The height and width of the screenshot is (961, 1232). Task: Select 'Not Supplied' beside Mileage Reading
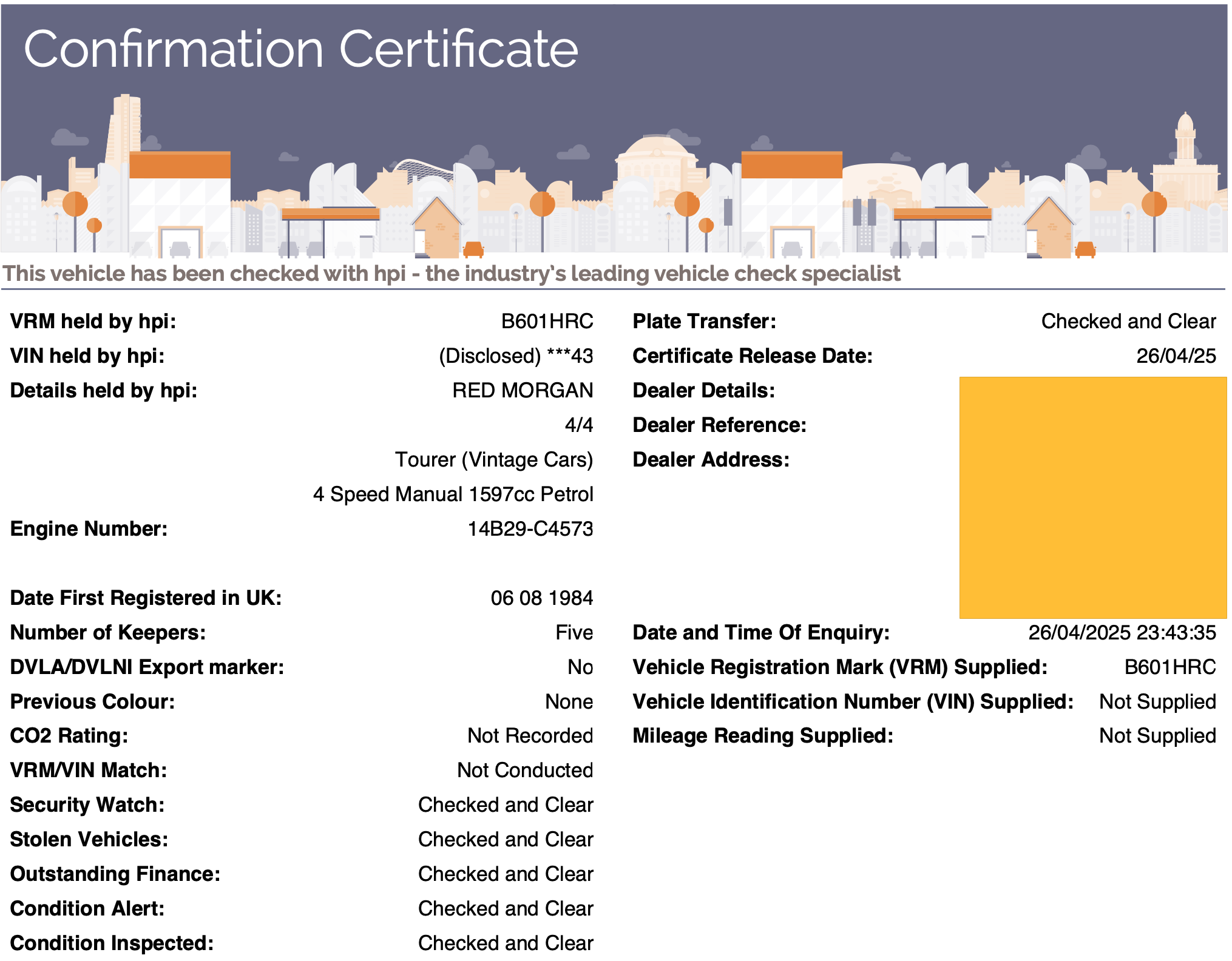[1157, 735]
